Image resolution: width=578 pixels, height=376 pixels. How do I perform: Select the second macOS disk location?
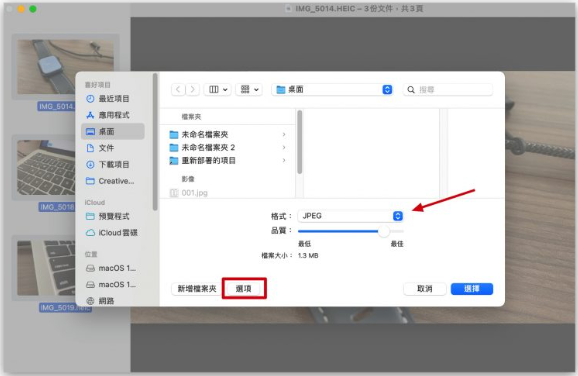113,285
